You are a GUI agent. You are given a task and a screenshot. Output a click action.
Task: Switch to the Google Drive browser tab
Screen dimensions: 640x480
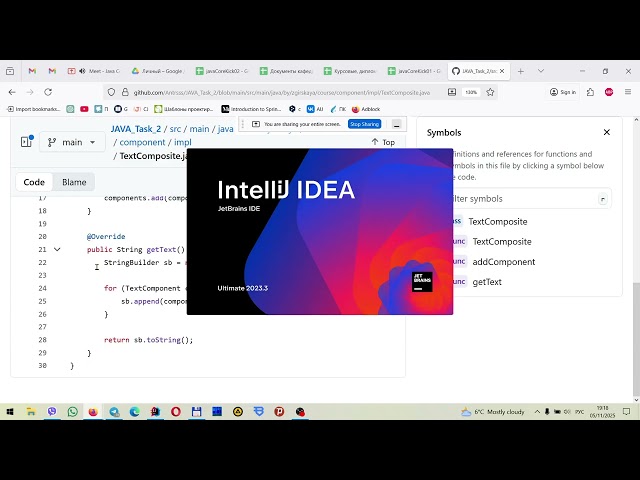point(158,71)
